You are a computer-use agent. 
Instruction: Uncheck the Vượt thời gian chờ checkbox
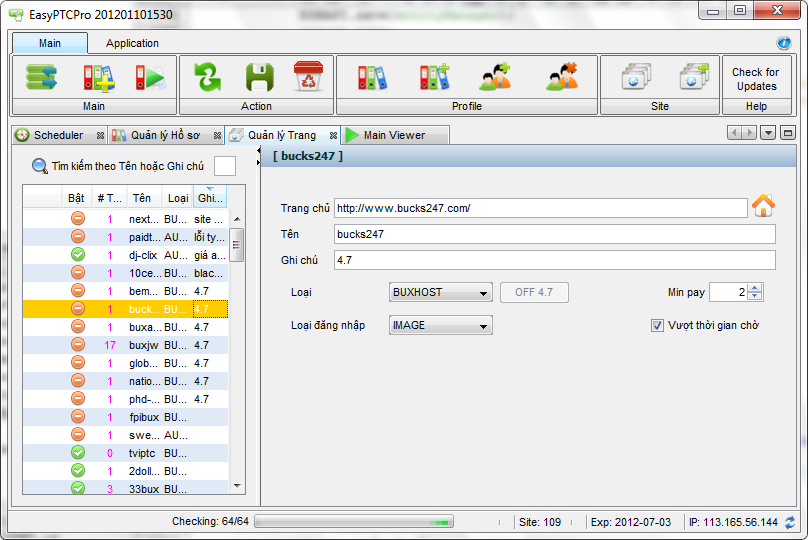[657, 326]
